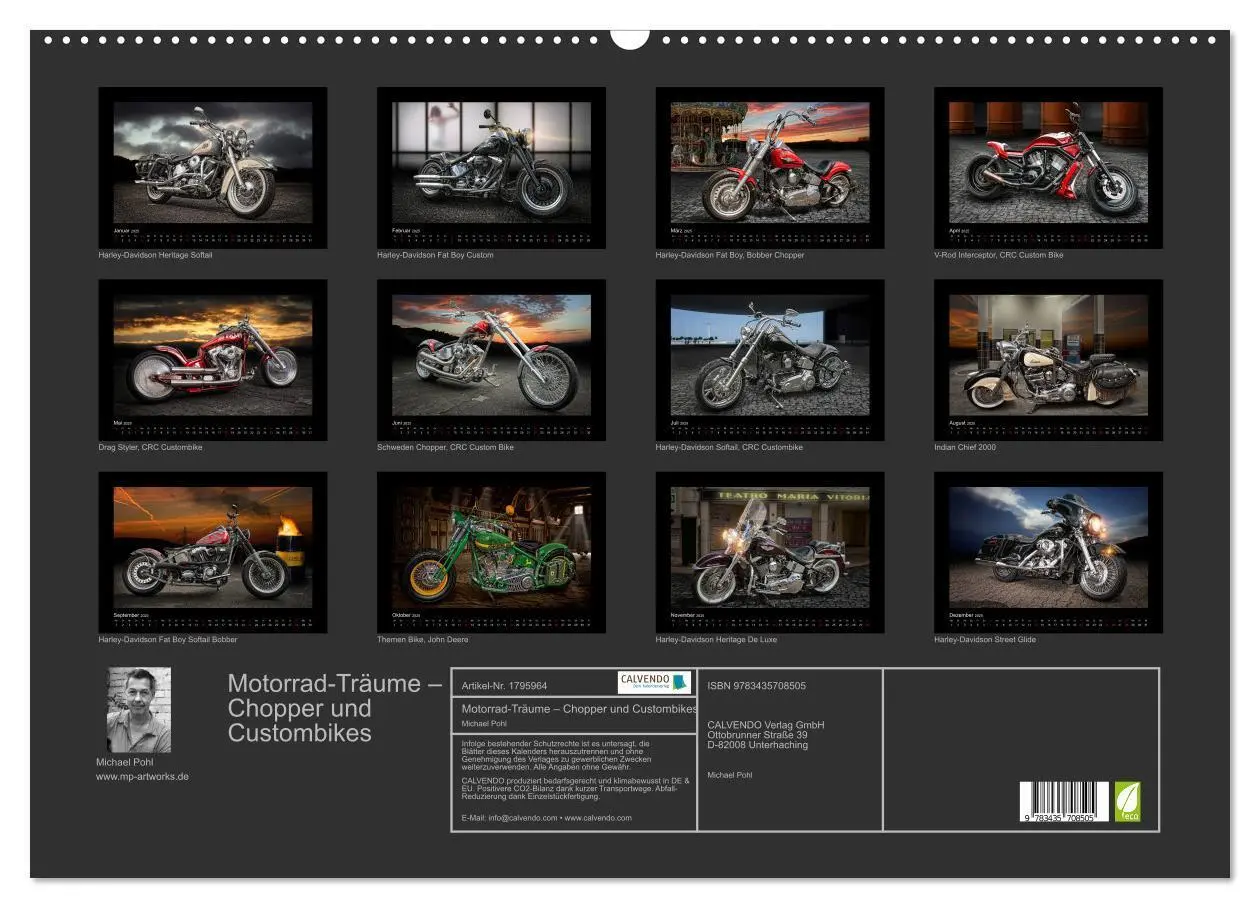1260x908 pixels.
Task: Open the Harley-Davidson Fat Boy Custom thumbnail
Action: click(x=491, y=168)
